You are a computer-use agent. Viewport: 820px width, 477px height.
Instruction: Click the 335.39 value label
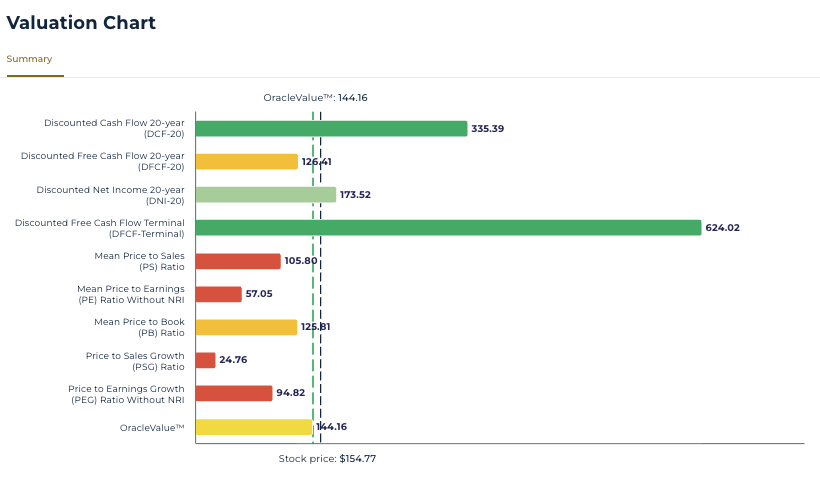pyautogui.click(x=487, y=129)
